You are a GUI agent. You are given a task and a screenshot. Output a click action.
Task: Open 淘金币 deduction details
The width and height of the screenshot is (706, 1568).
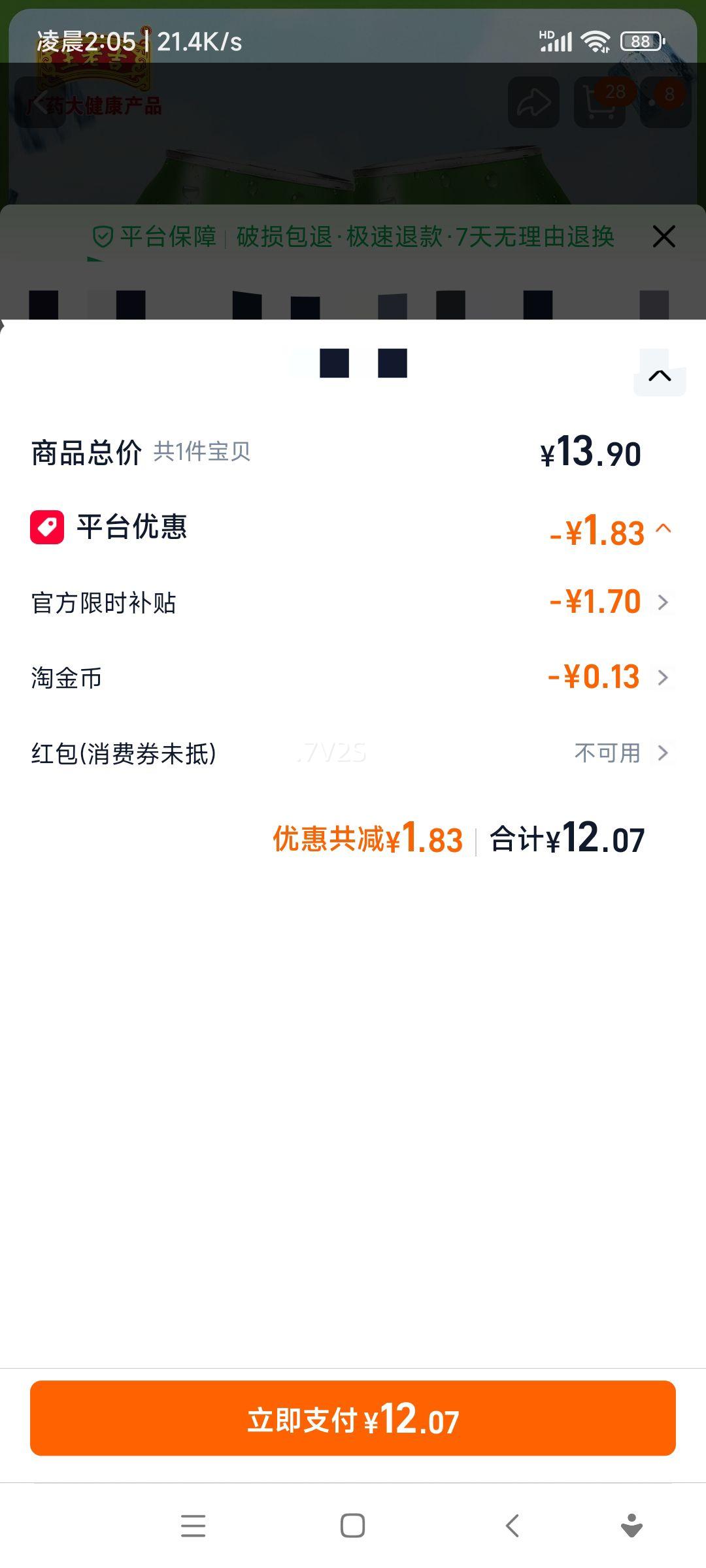click(x=663, y=678)
